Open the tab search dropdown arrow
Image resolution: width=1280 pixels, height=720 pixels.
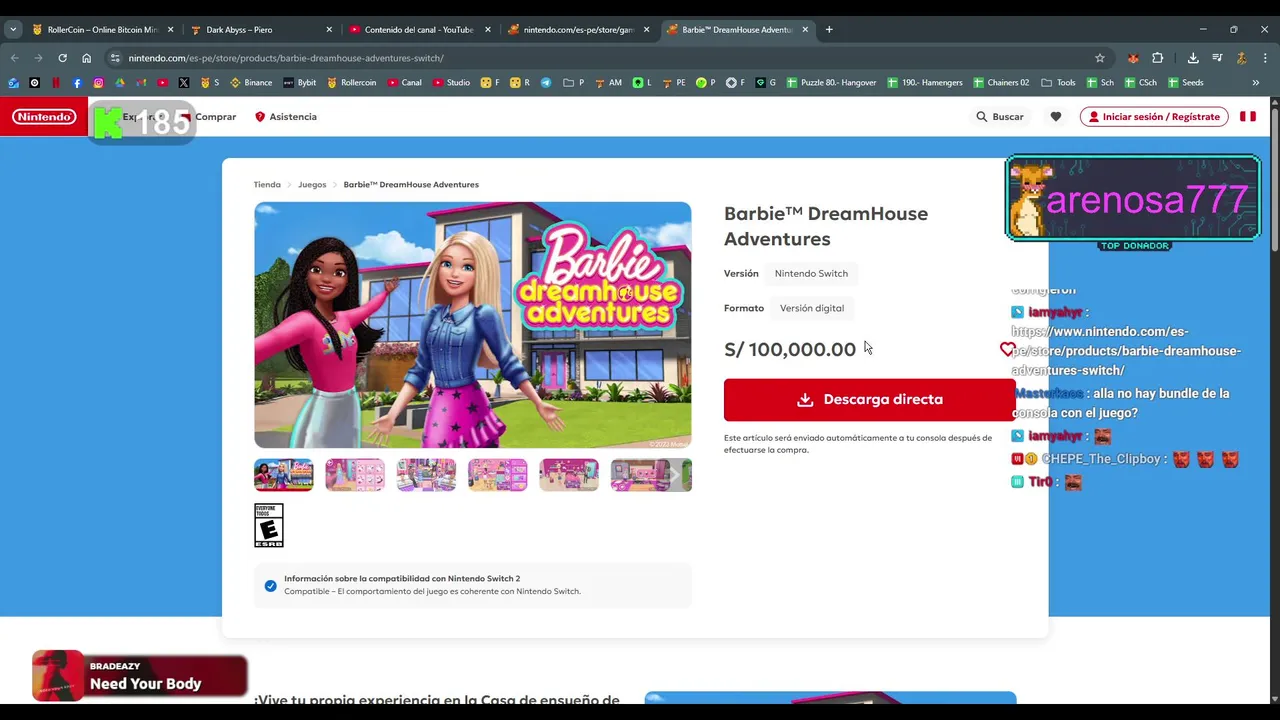(13, 29)
